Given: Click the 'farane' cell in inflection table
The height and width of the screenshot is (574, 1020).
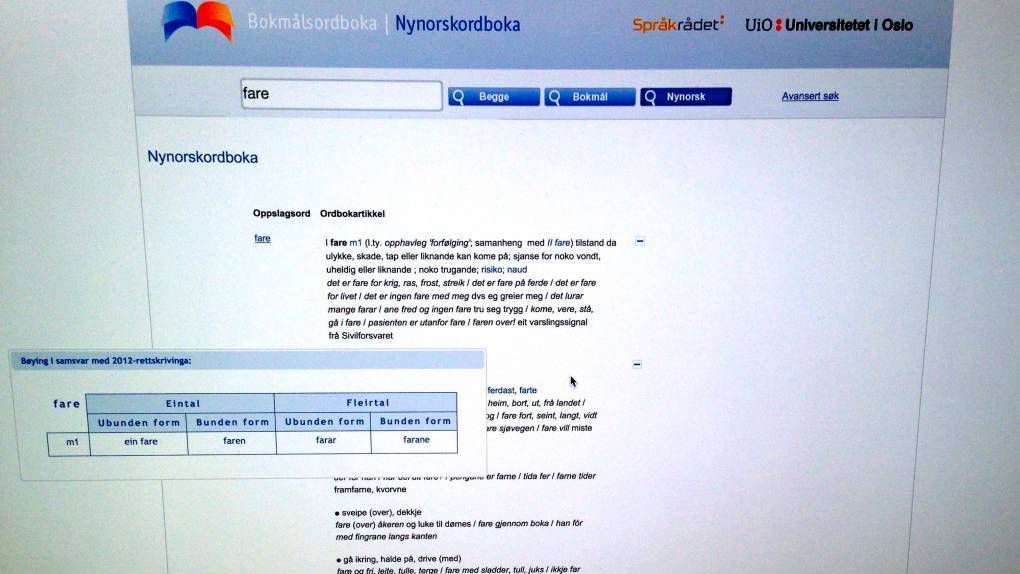Looking at the screenshot, I should (x=415, y=441).
